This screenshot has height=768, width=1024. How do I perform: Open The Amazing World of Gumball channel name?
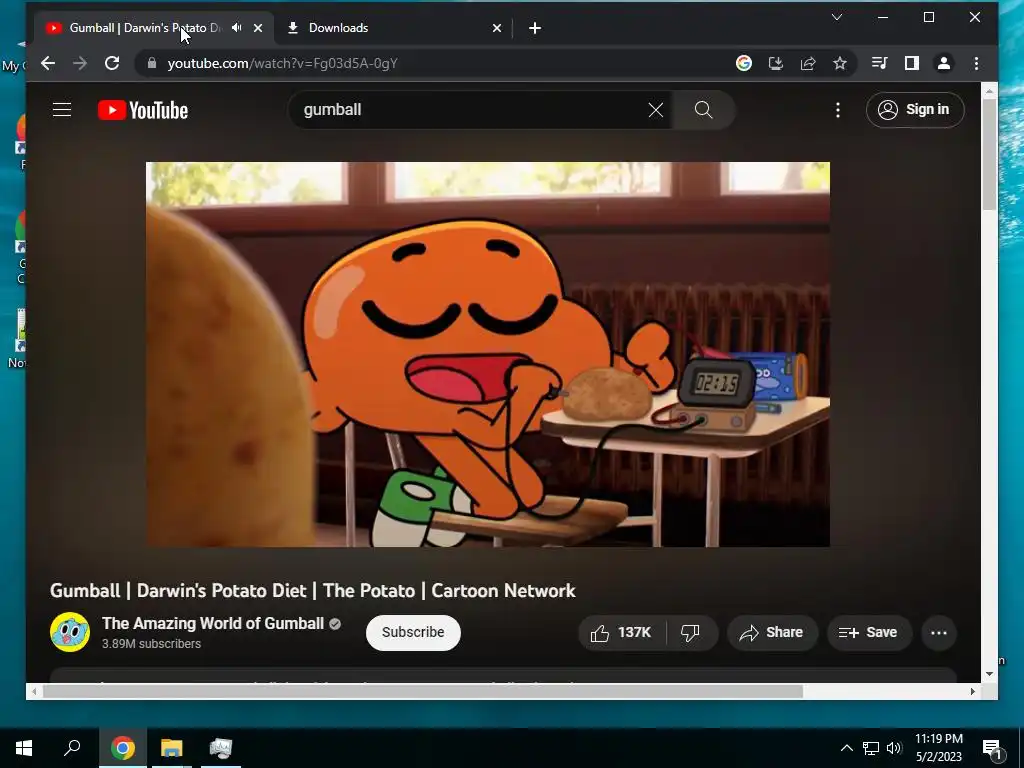click(x=213, y=624)
